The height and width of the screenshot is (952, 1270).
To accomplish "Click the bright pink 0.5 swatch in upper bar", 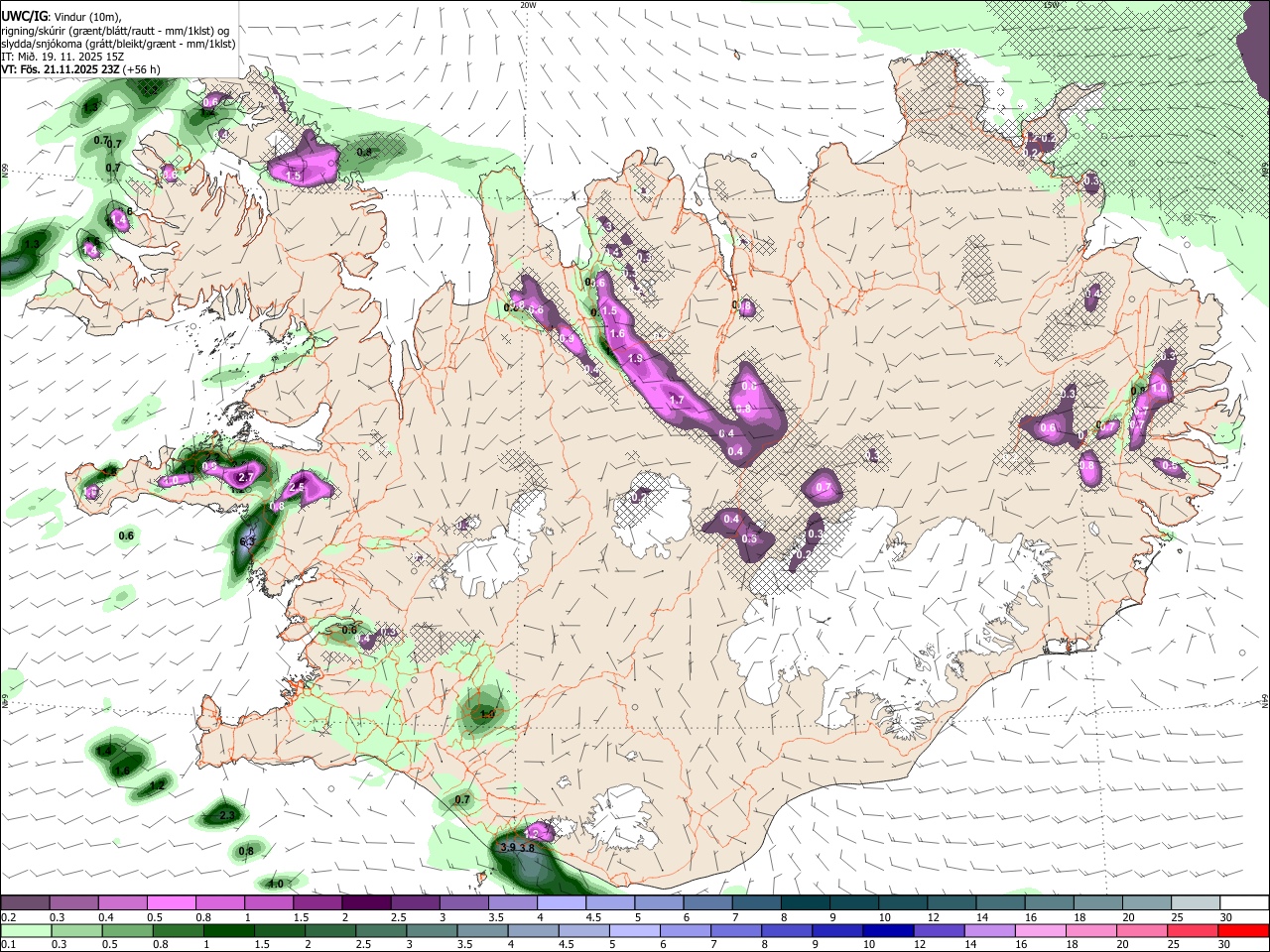I will (171, 903).
